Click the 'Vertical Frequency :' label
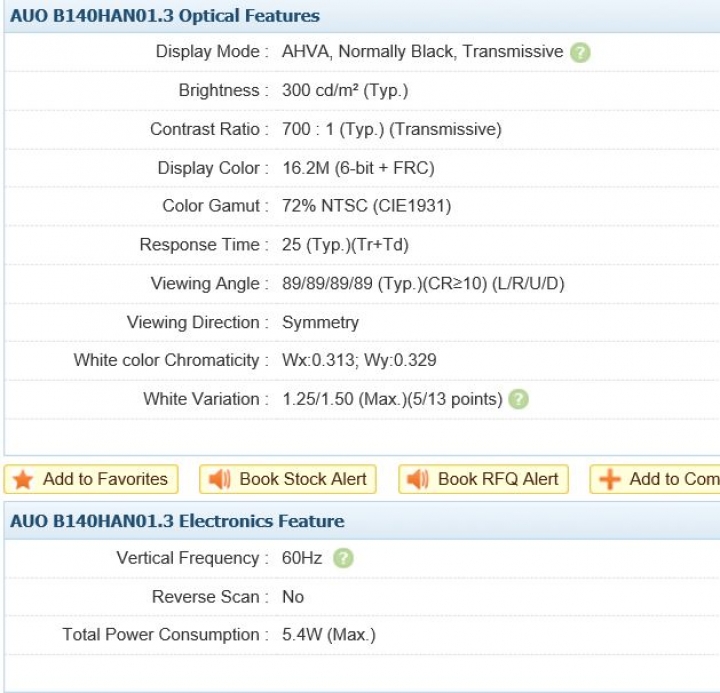The image size is (720, 693). (192, 558)
